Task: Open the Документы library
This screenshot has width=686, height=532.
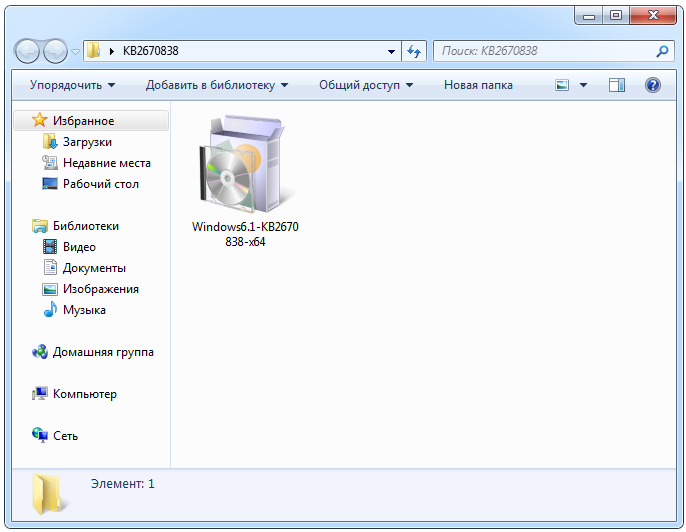Action: (94, 268)
